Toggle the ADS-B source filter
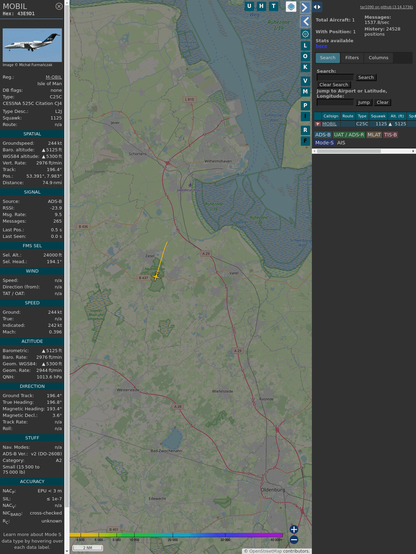Screen dimensions: 416x554 point(323,135)
